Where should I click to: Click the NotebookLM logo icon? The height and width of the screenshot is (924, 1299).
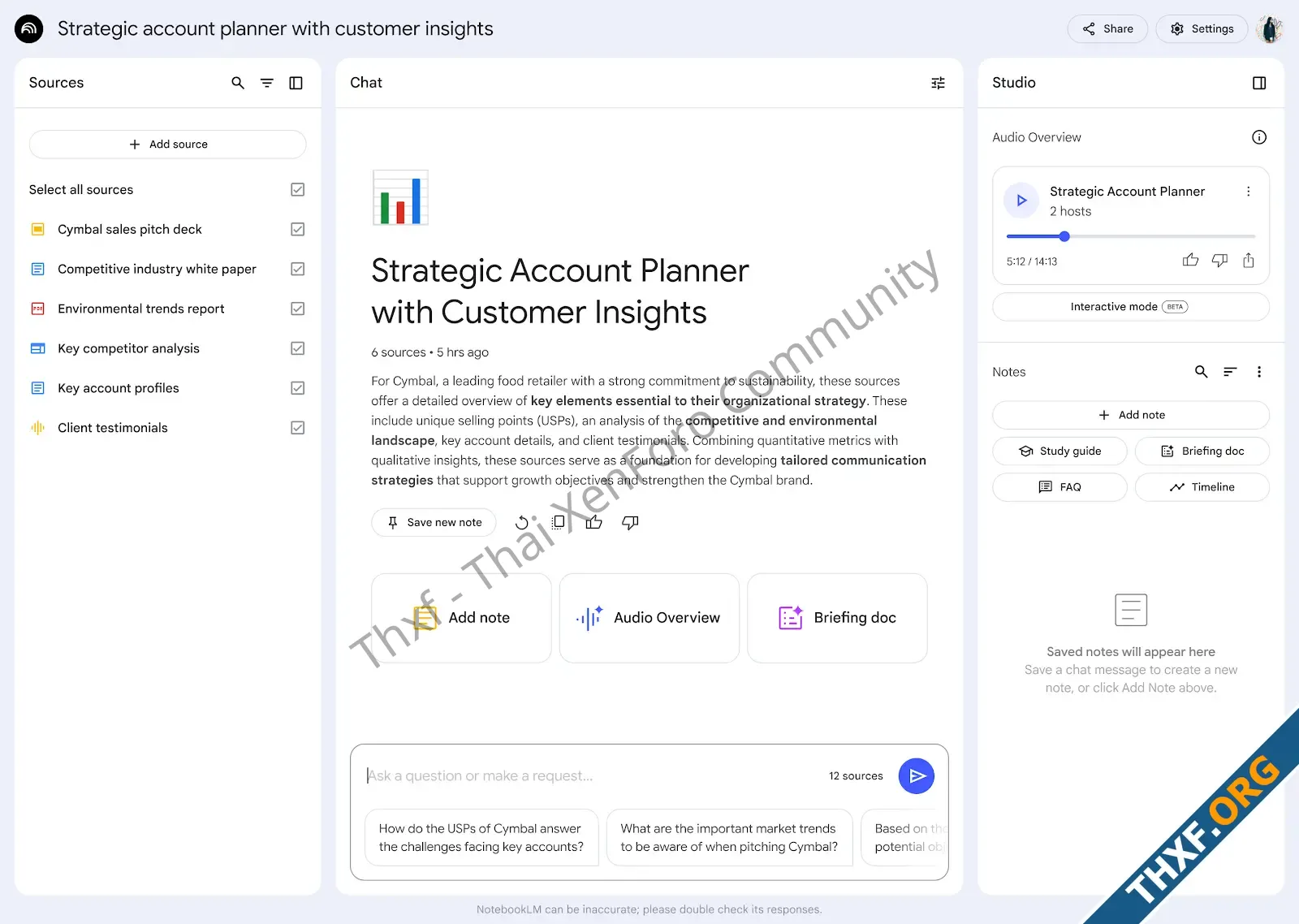point(29,29)
